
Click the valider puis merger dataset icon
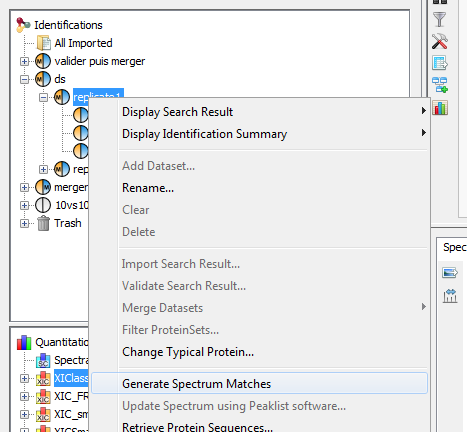[x=43, y=61]
